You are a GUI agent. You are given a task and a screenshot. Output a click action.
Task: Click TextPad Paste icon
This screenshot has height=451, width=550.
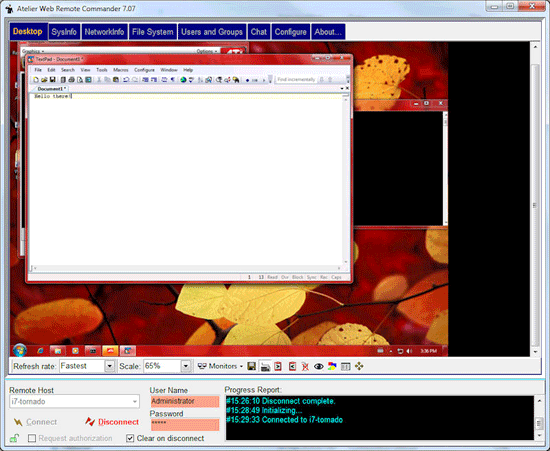(116, 80)
